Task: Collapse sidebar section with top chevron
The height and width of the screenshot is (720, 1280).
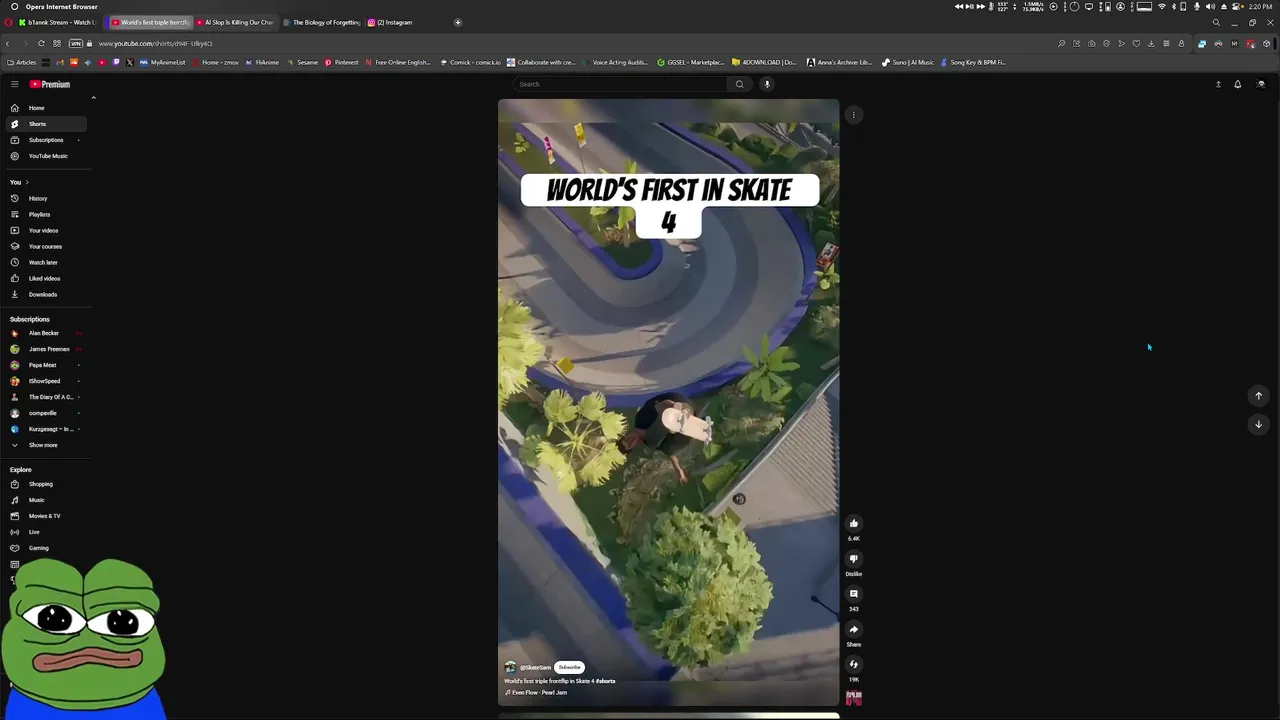Action: [93, 98]
